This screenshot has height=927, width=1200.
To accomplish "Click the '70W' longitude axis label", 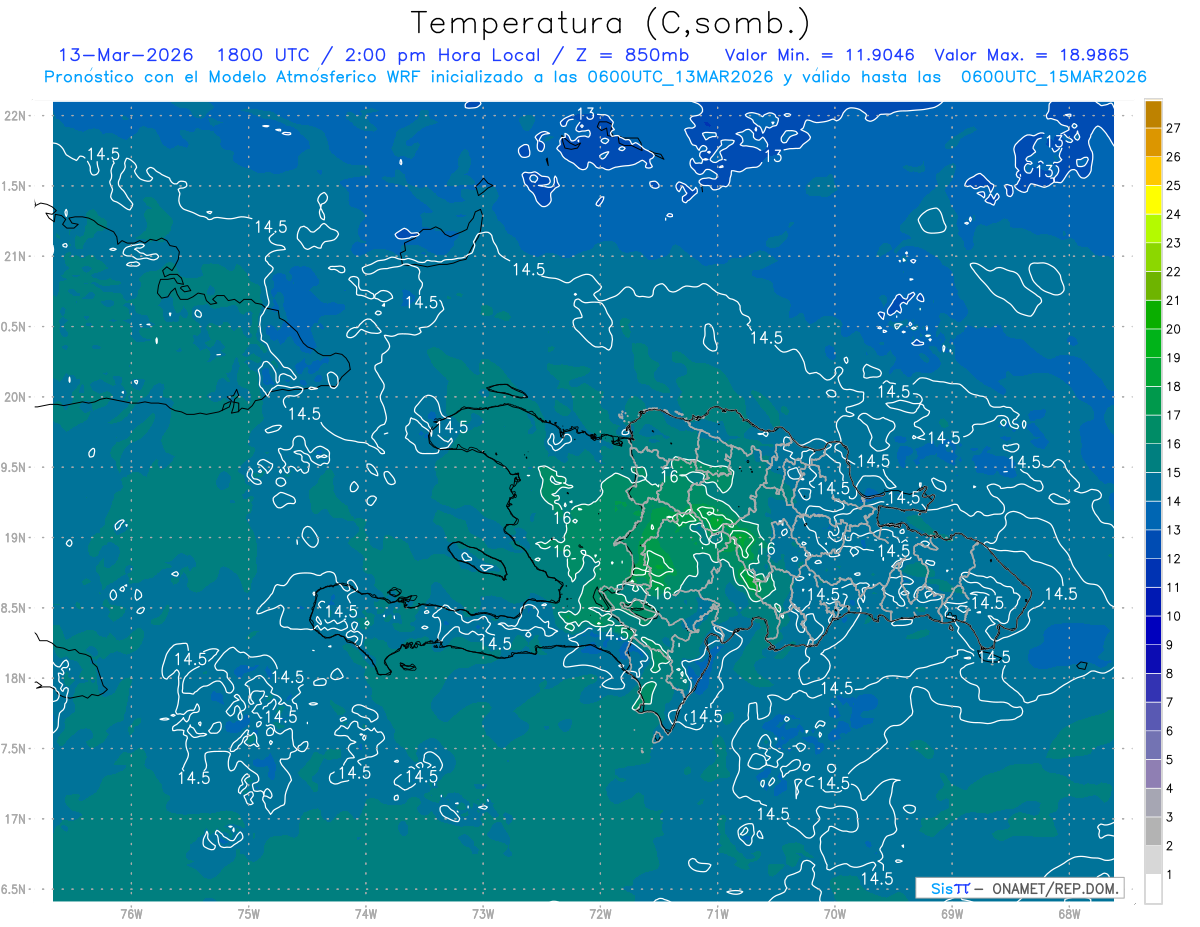I will point(835,914).
